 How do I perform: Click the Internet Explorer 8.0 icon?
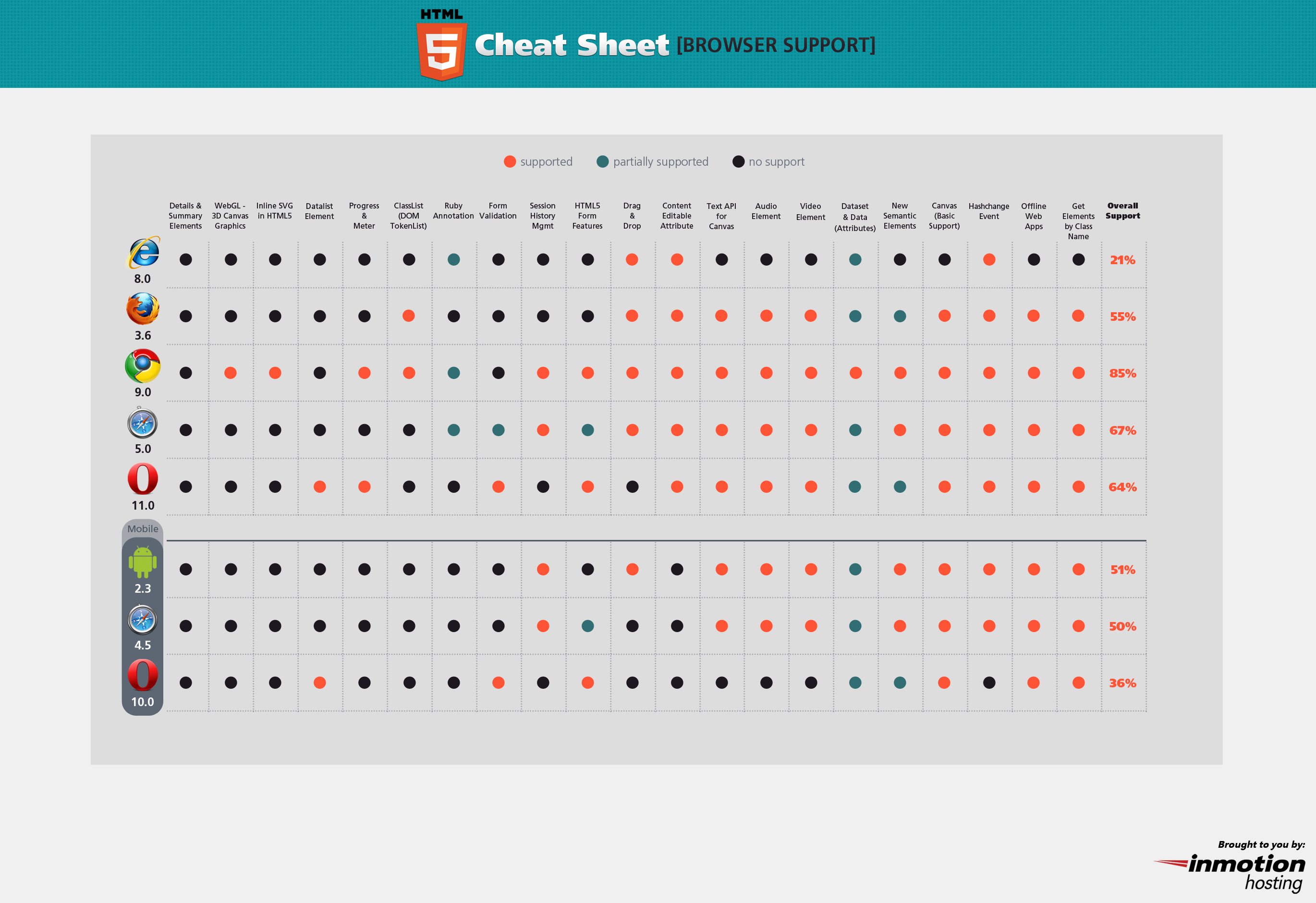click(x=144, y=253)
